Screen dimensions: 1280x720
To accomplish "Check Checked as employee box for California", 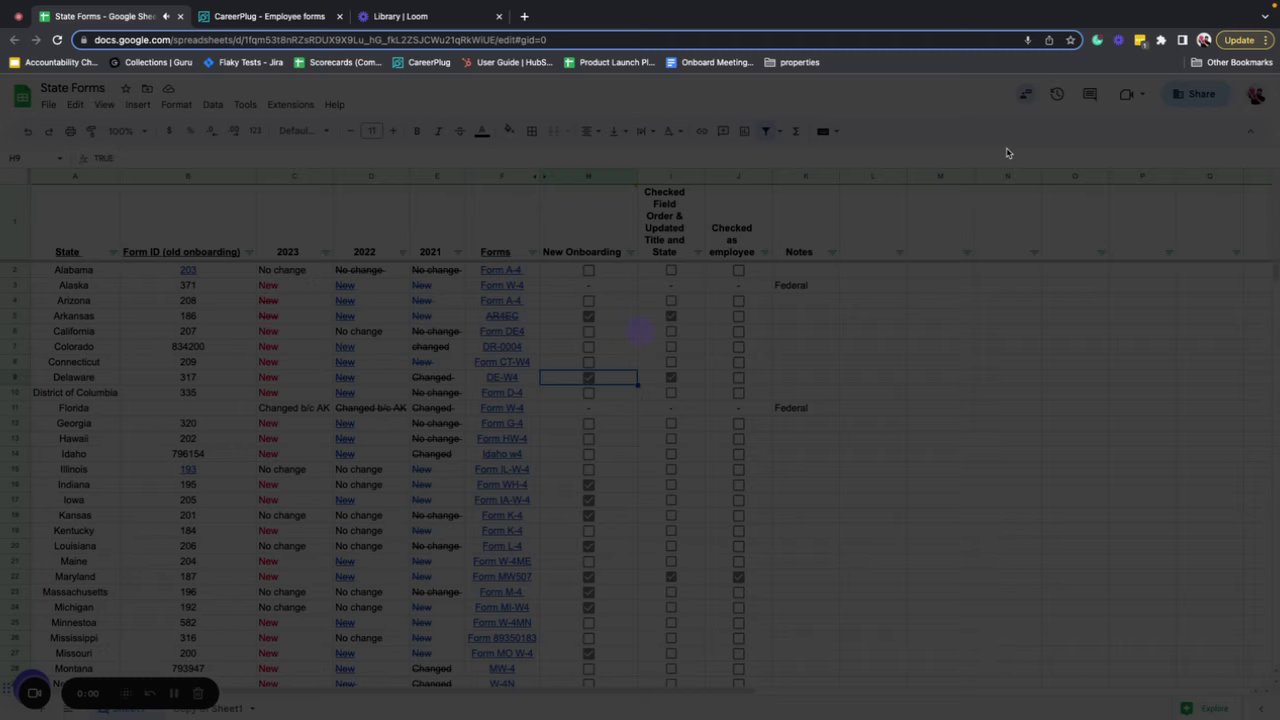I will [x=739, y=331].
